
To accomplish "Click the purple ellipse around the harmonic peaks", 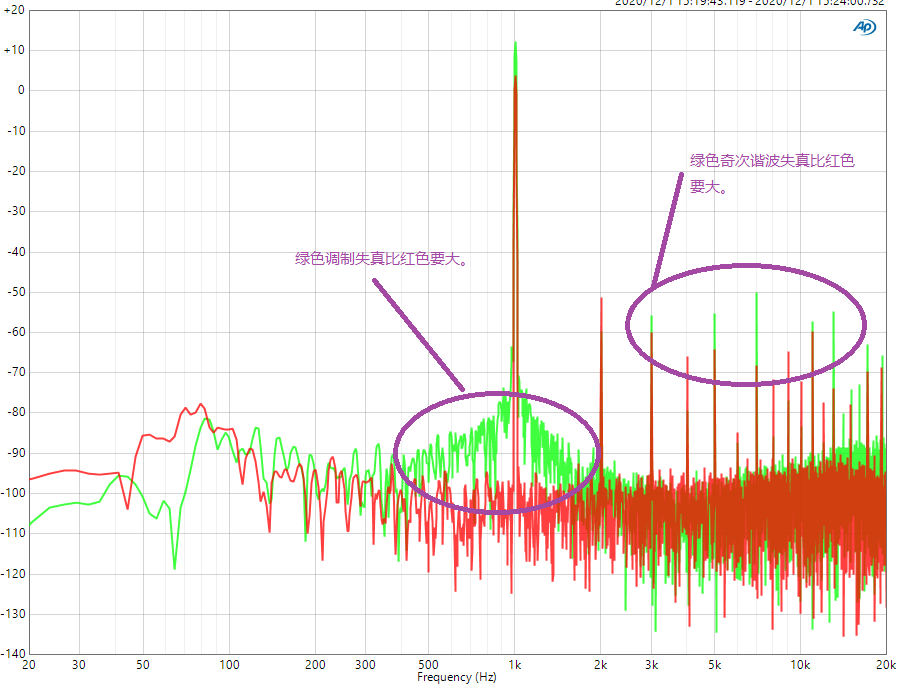I will pos(746,325).
